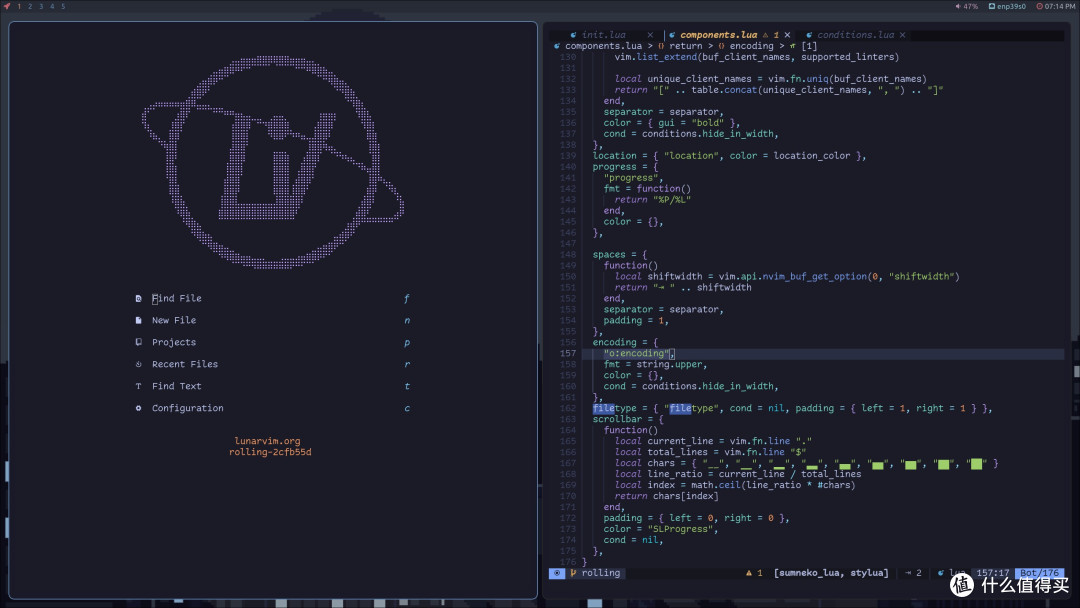Click the New File document icon

[138, 320]
